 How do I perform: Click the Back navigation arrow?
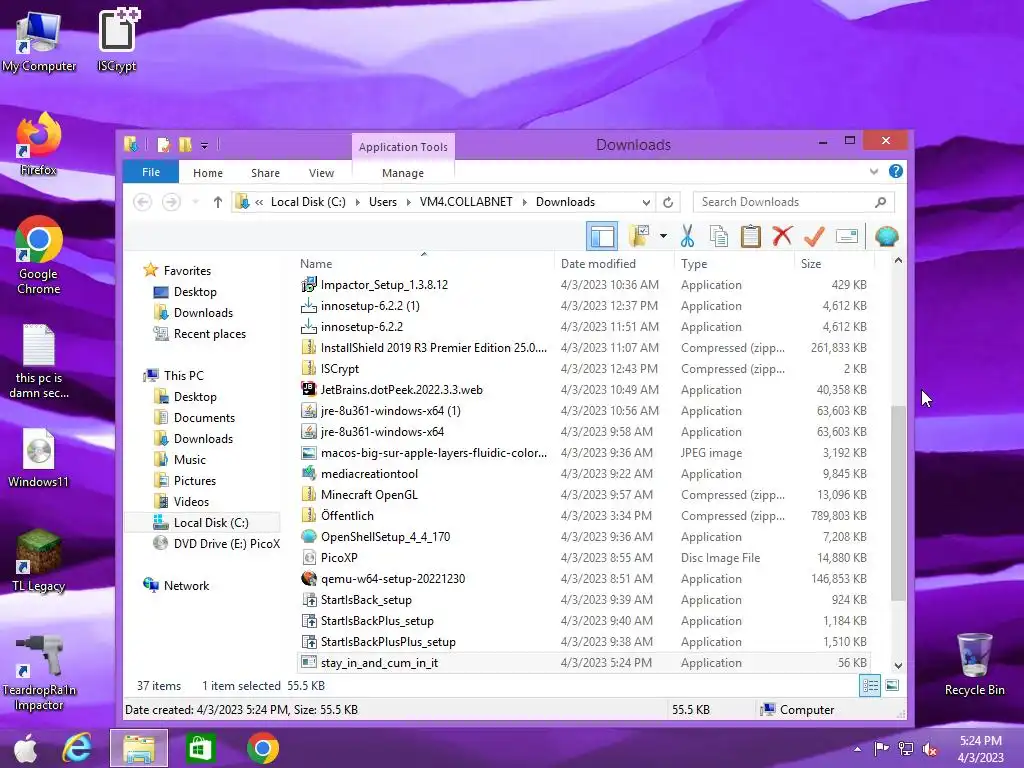pyautogui.click(x=142, y=202)
